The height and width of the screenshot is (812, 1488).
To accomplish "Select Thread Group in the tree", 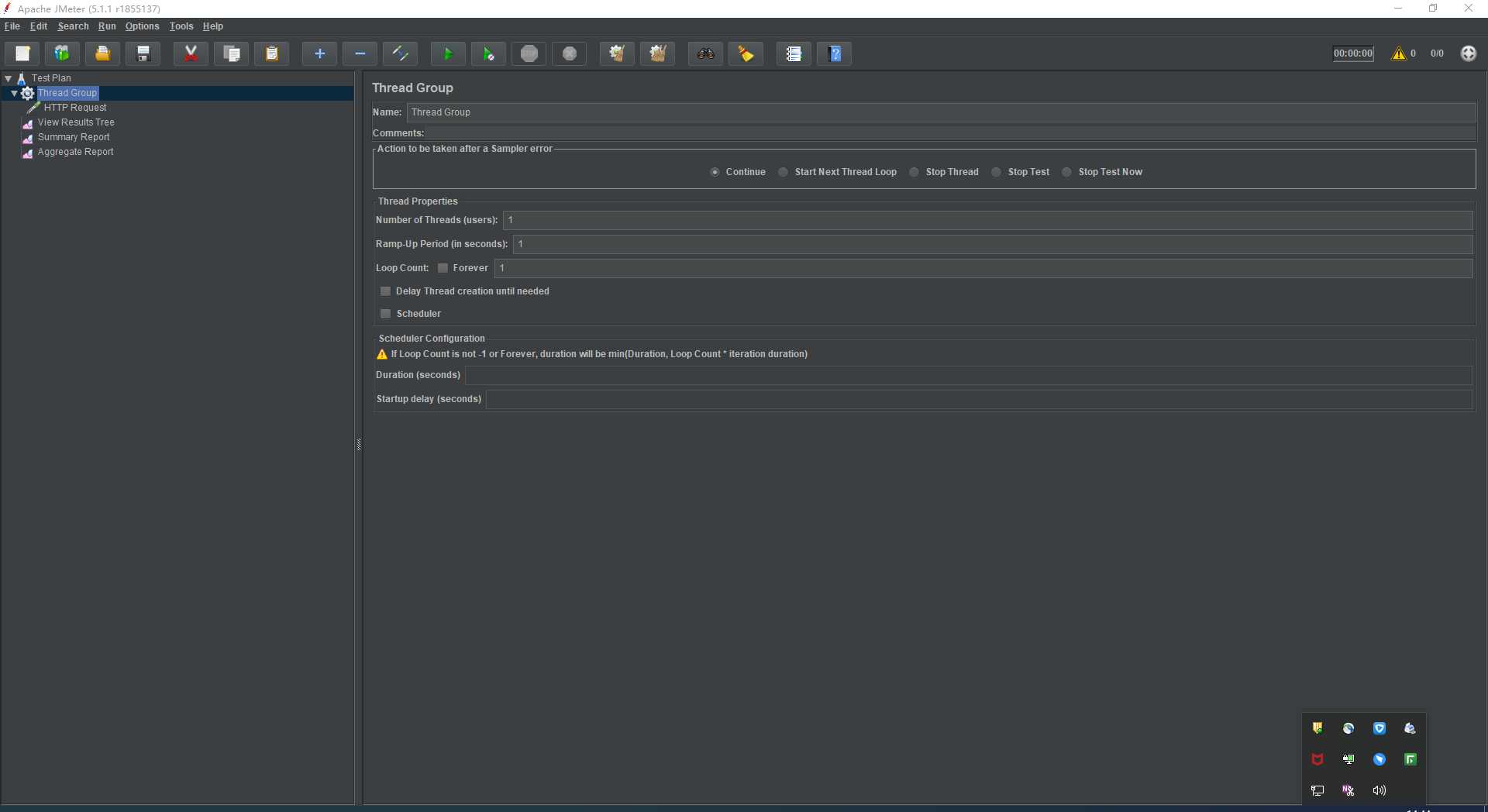I will [x=67, y=93].
